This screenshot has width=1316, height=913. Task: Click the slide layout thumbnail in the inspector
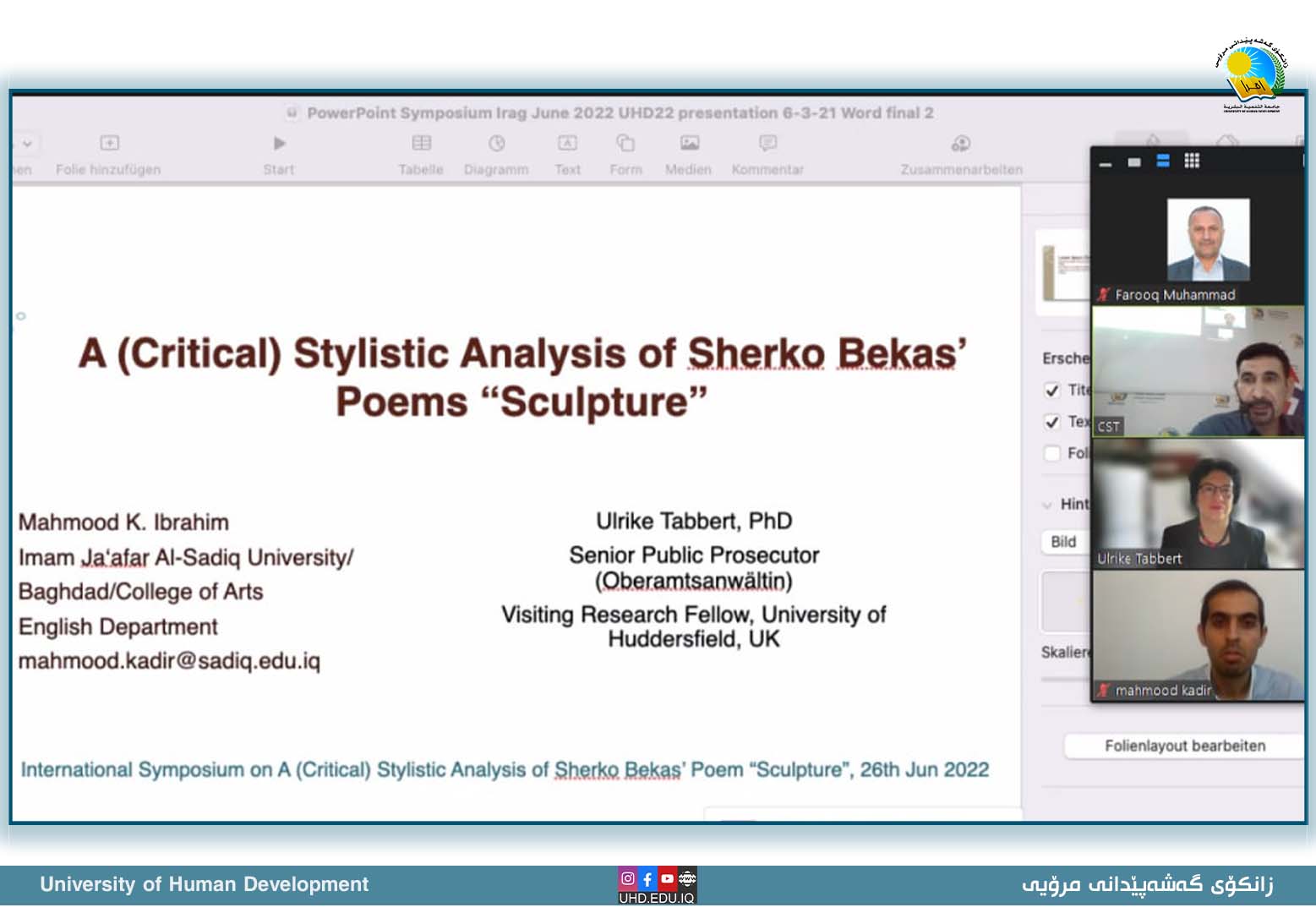[1063, 271]
